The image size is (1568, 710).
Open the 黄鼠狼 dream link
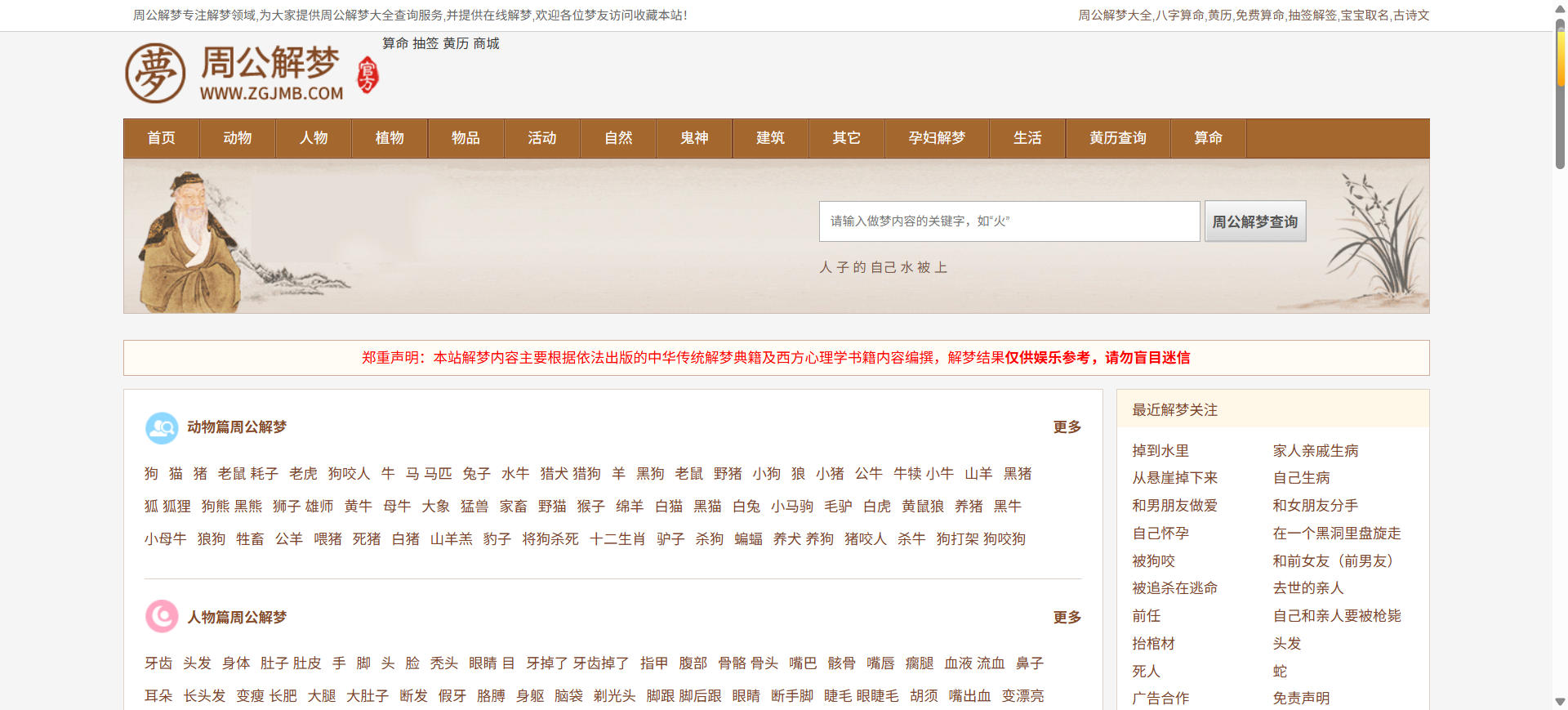[923, 507]
